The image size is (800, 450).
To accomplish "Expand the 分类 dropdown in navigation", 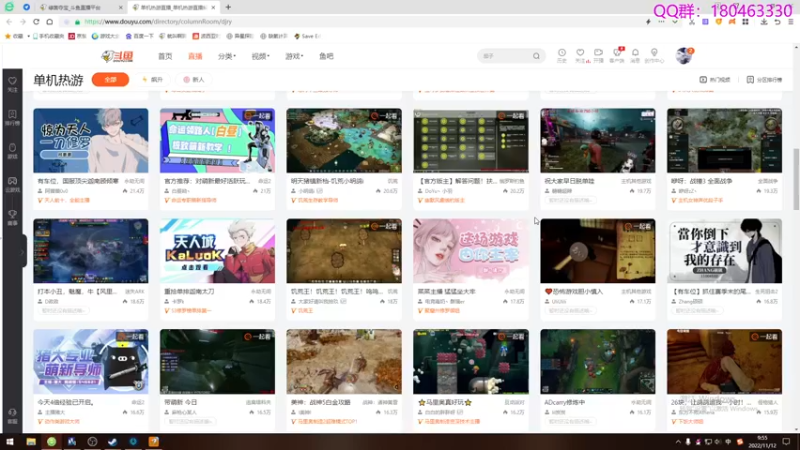I will (227, 56).
